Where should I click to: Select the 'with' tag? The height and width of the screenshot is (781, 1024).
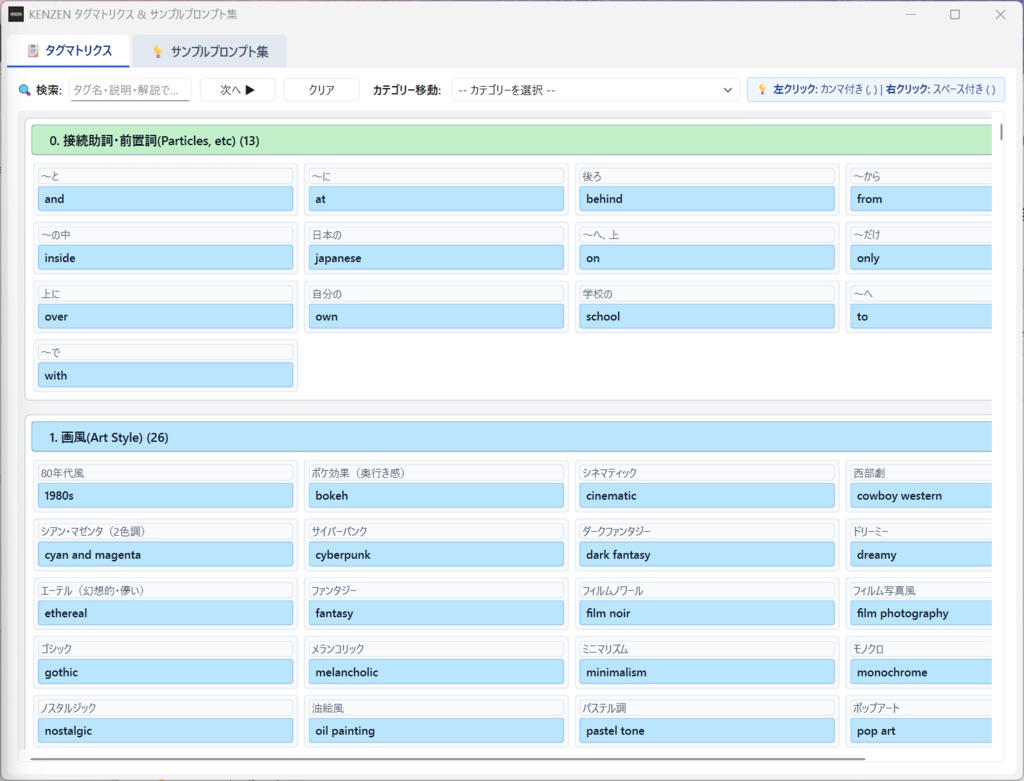165,375
